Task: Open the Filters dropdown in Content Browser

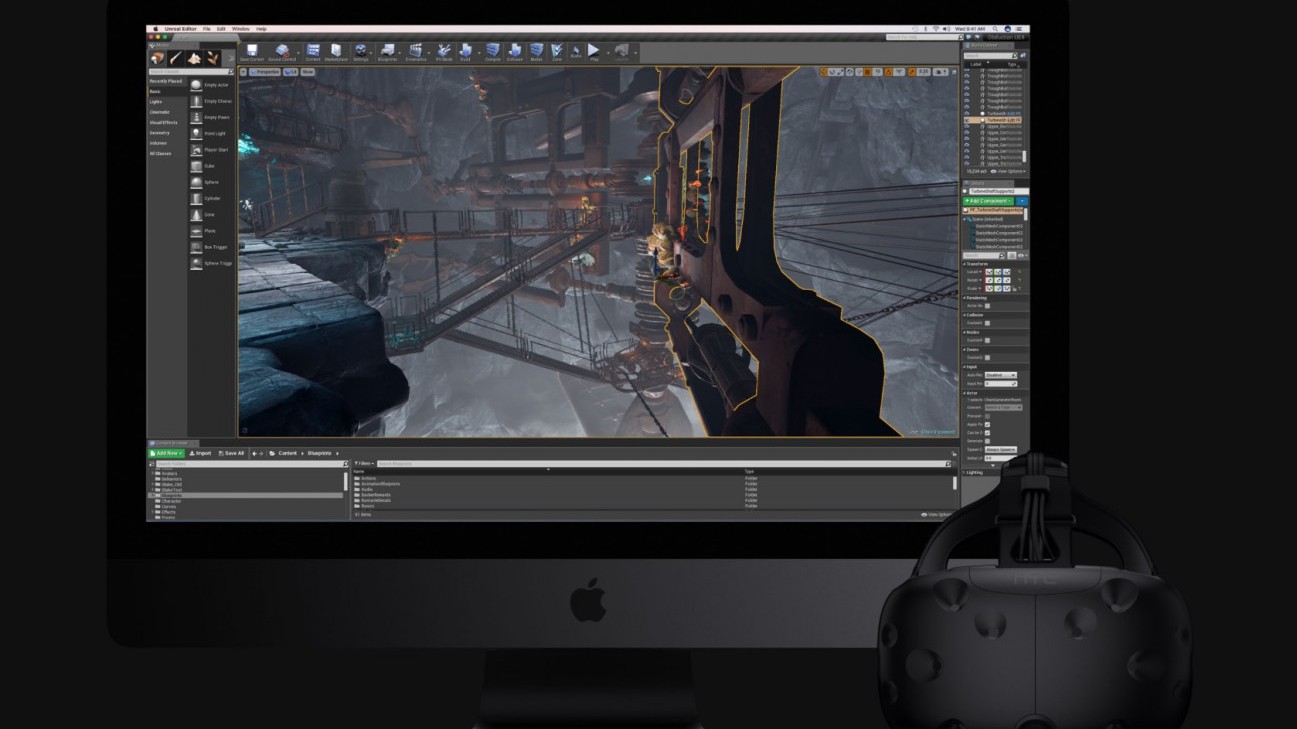Action: click(x=364, y=463)
